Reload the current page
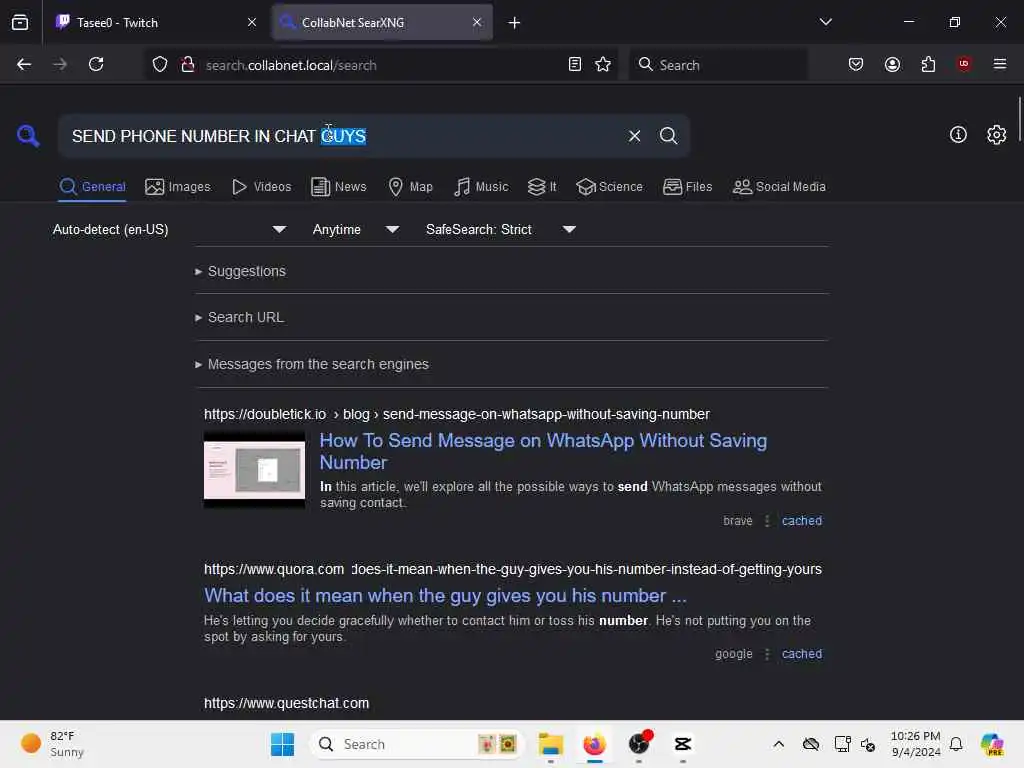 pos(96,64)
